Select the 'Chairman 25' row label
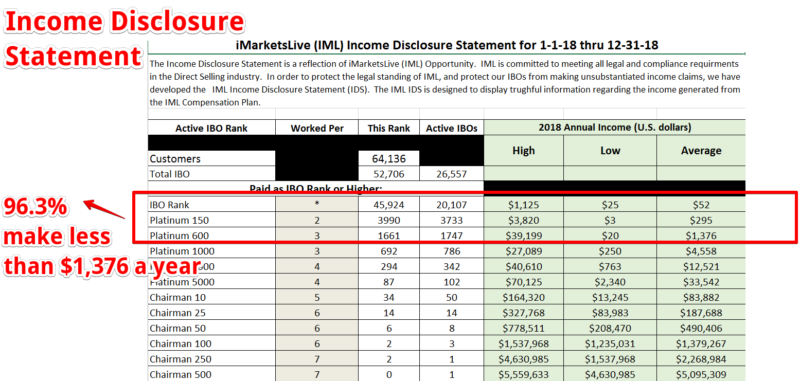 coord(211,313)
